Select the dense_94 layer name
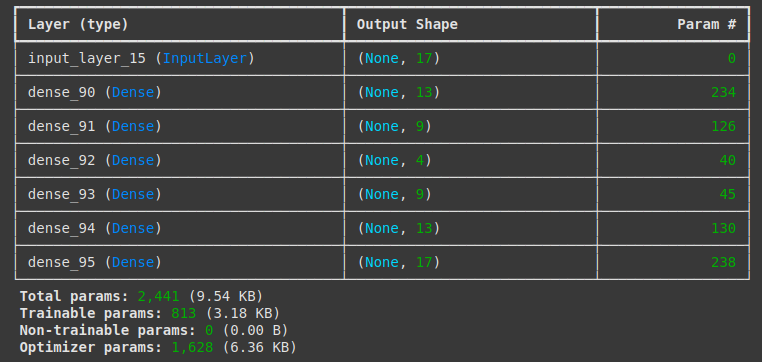This screenshot has width=762, height=362. coord(61,228)
